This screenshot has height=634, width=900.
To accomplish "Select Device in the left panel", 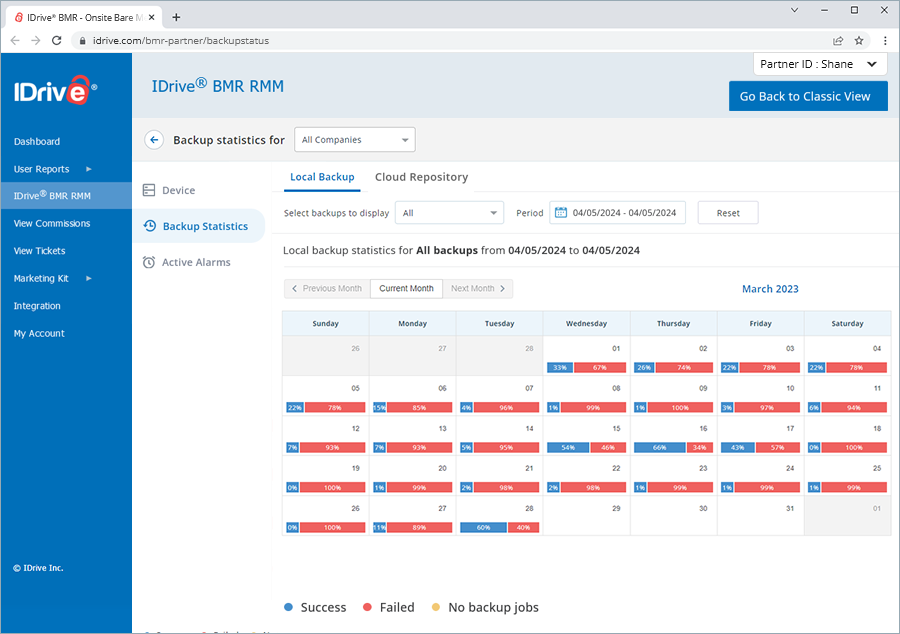I will (179, 190).
